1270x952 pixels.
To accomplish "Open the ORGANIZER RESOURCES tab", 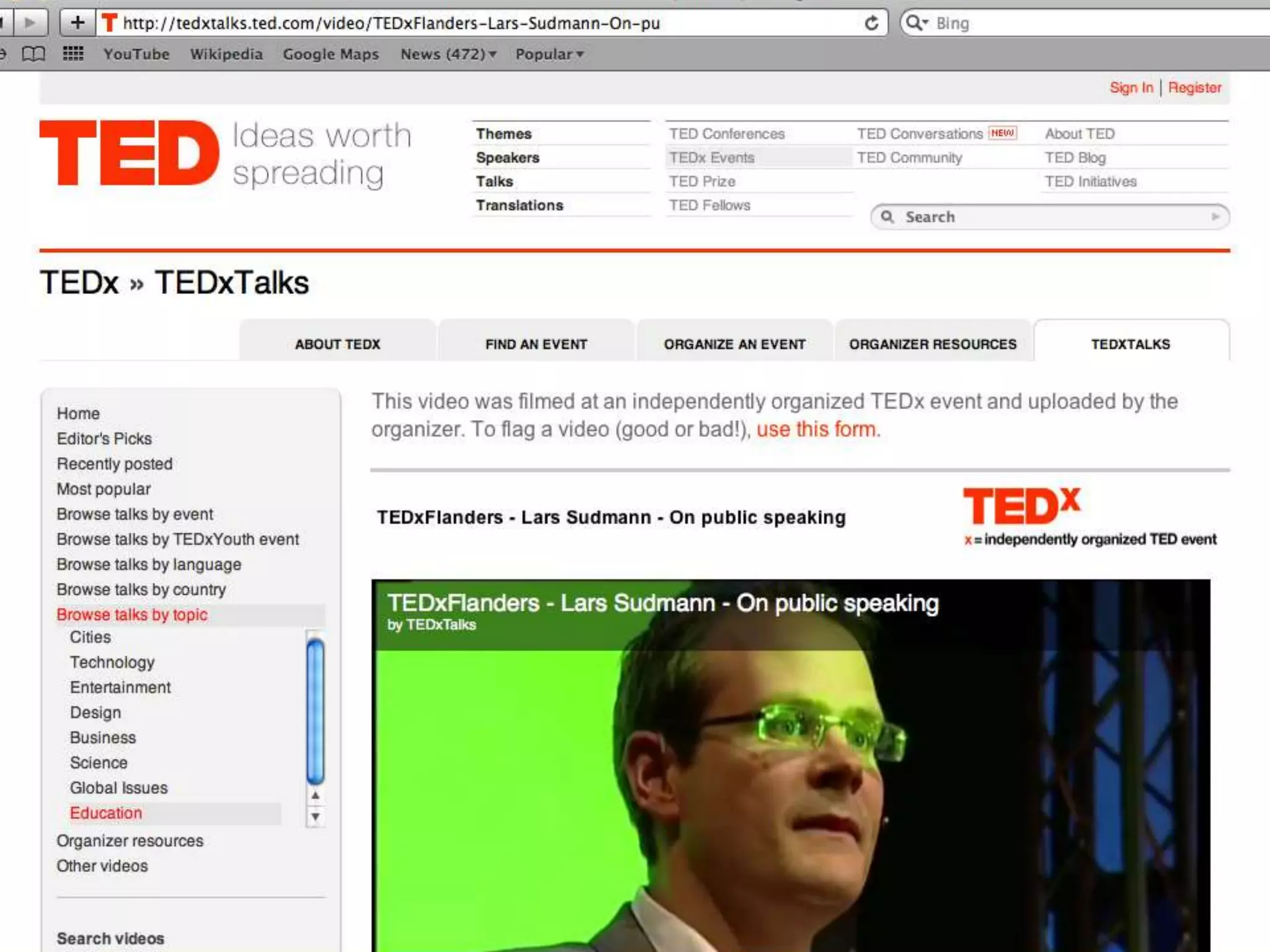I will click(x=933, y=344).
